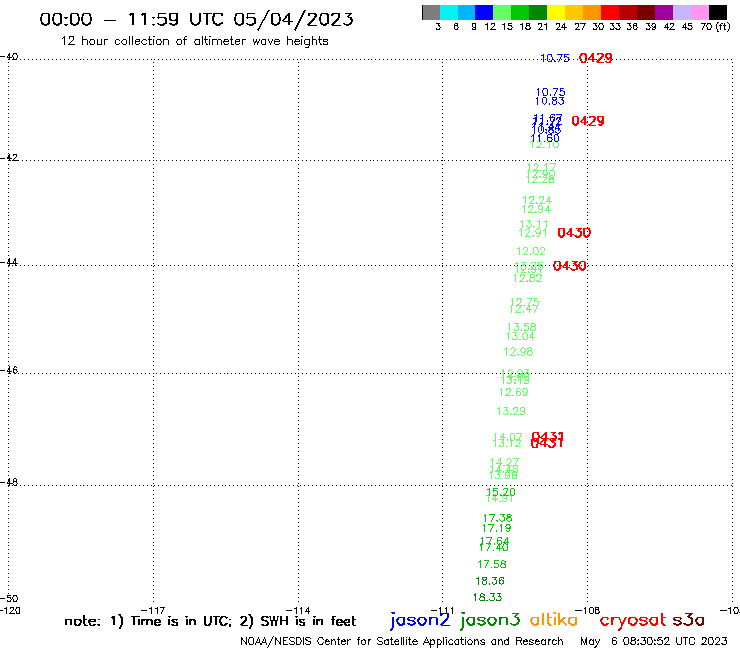The width and height of the screenshot is (740, 650).
Task: Click the longitude axis label -120
Action: pos(10,611)
